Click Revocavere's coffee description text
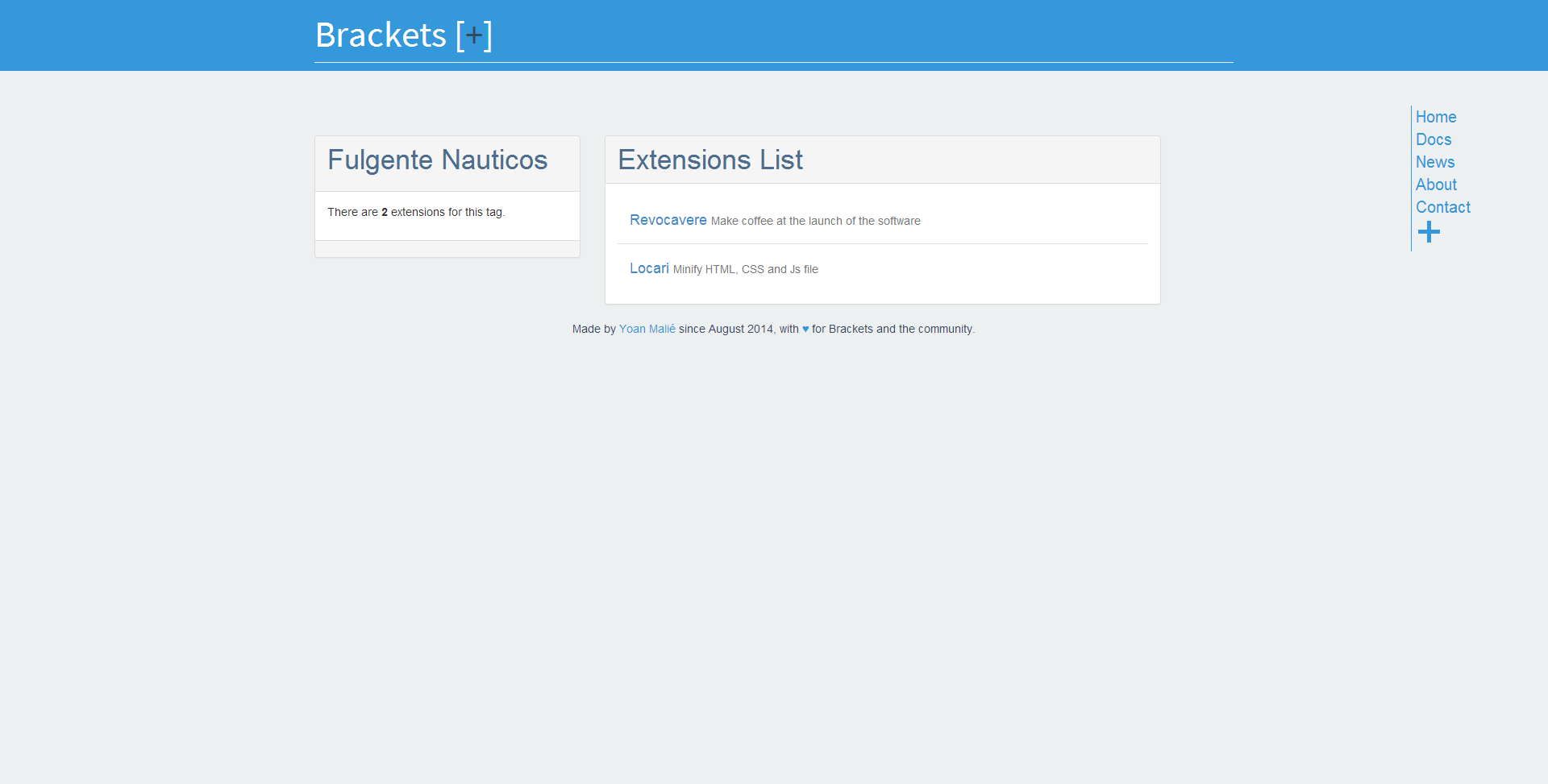Screen dimensions: 1548x784 [814, 221]
